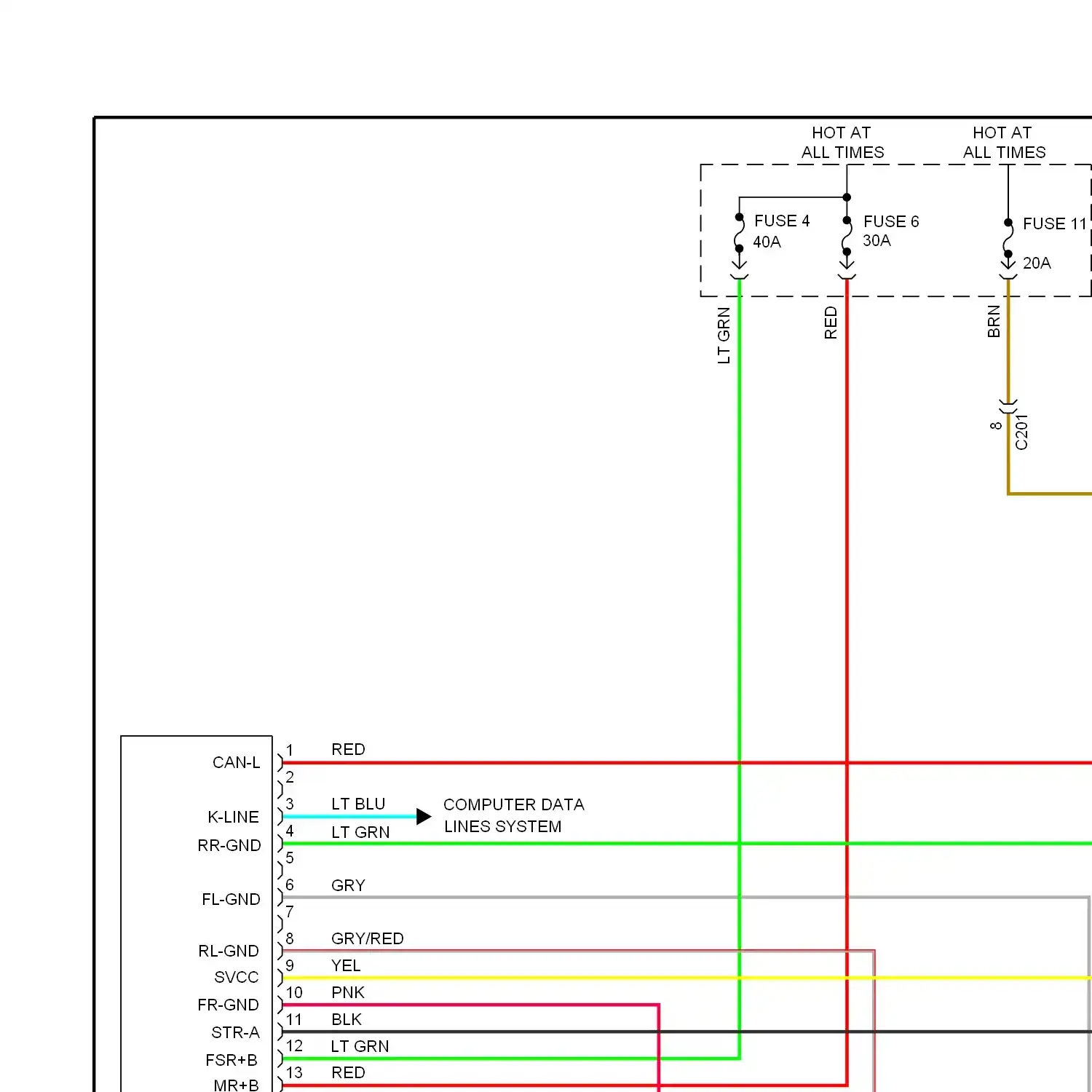Click connector pin number 10
The height and width of the screenshot is (1092, 1092).
click(x=294, y=992)
